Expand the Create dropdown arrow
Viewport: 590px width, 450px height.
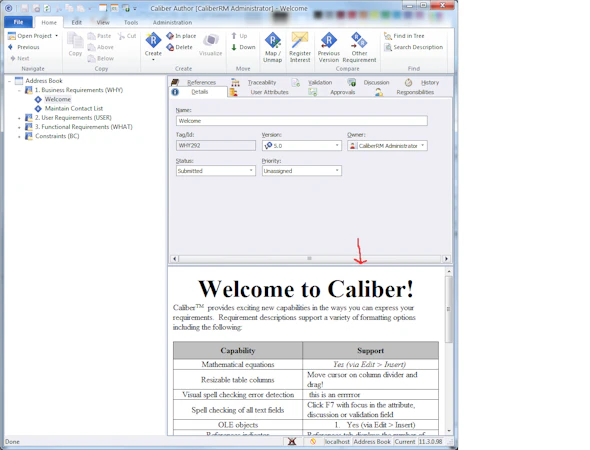click(153, 59)
